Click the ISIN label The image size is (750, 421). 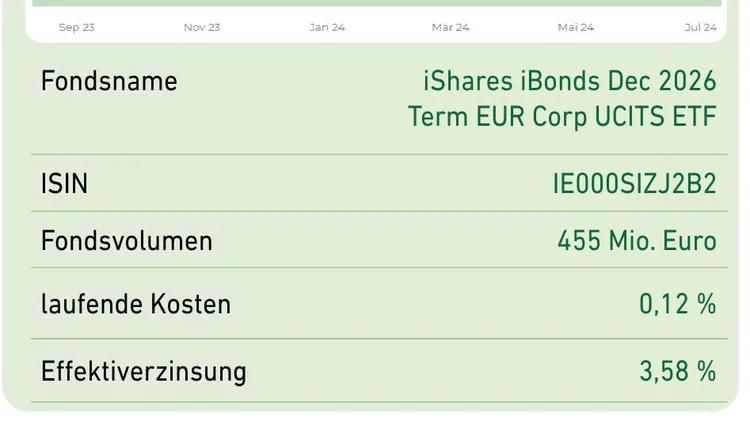coord(65,184)
